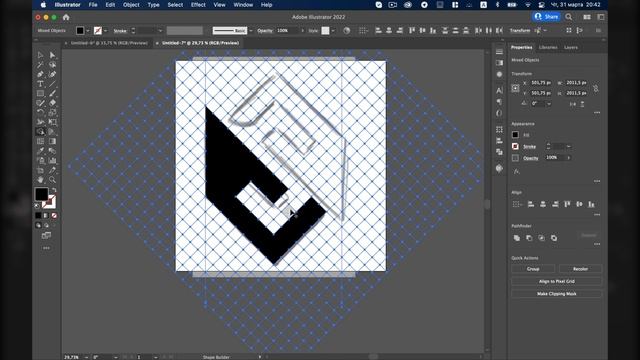Show more Transform options ellipsis
The height and width of the screenshot is (360, 640).
point(597,113)
